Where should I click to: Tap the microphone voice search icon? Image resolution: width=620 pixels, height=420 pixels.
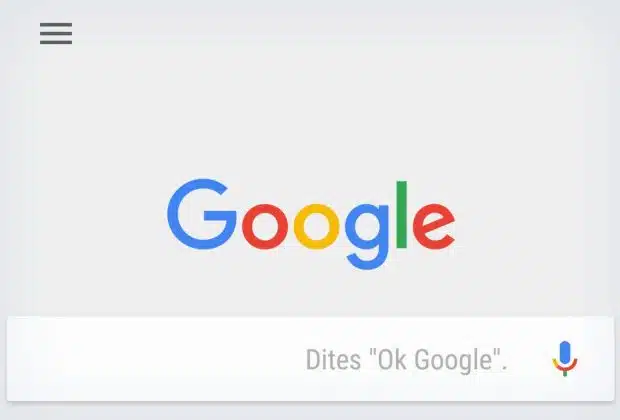[565, 358]
